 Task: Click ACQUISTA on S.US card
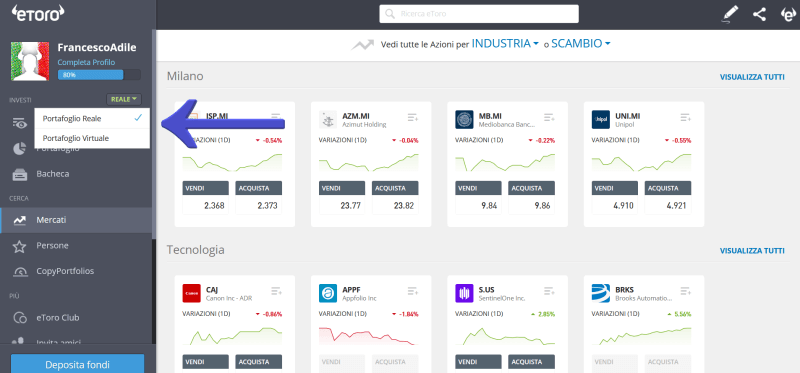click(x=532, y=362)
